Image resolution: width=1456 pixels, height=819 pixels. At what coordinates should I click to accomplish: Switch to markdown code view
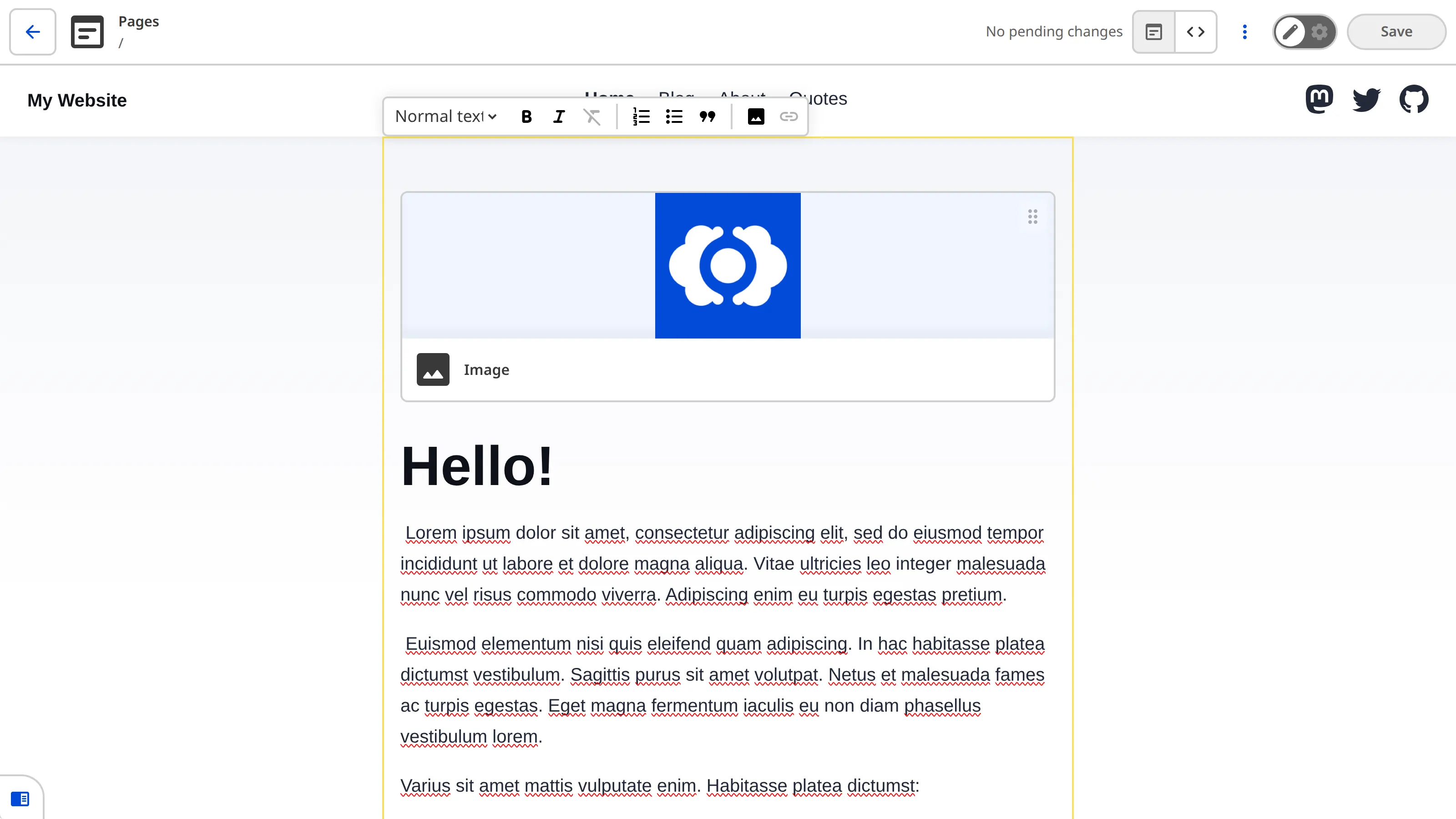[1196, 32]
